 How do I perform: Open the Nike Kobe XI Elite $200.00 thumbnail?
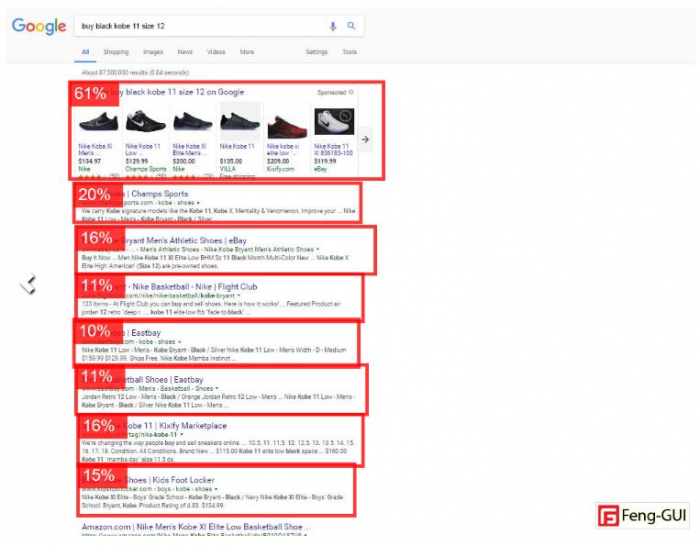pyautogui.click(x=192, y=121)
